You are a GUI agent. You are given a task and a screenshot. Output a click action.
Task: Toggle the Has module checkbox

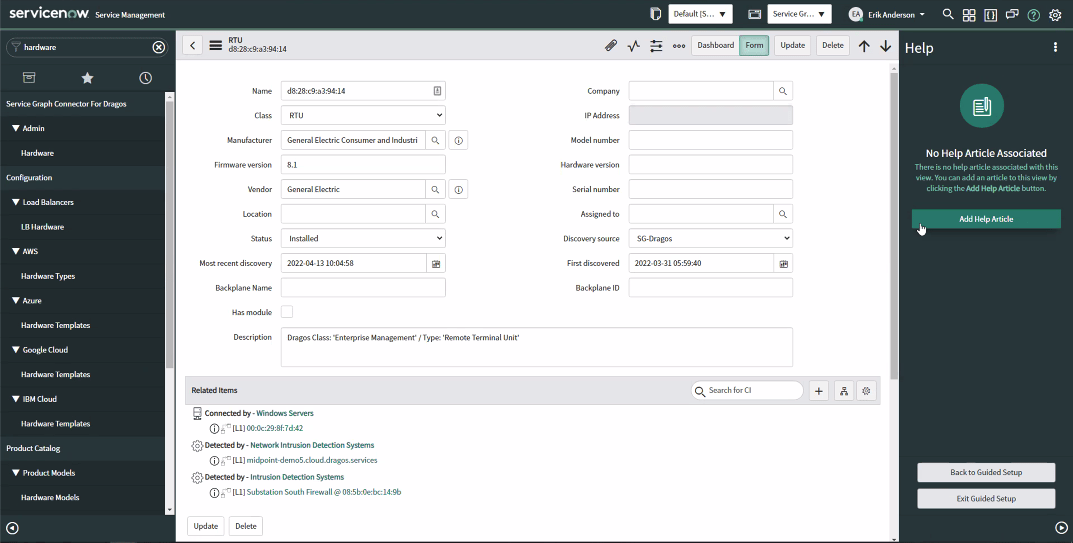[x=287, y=312]
